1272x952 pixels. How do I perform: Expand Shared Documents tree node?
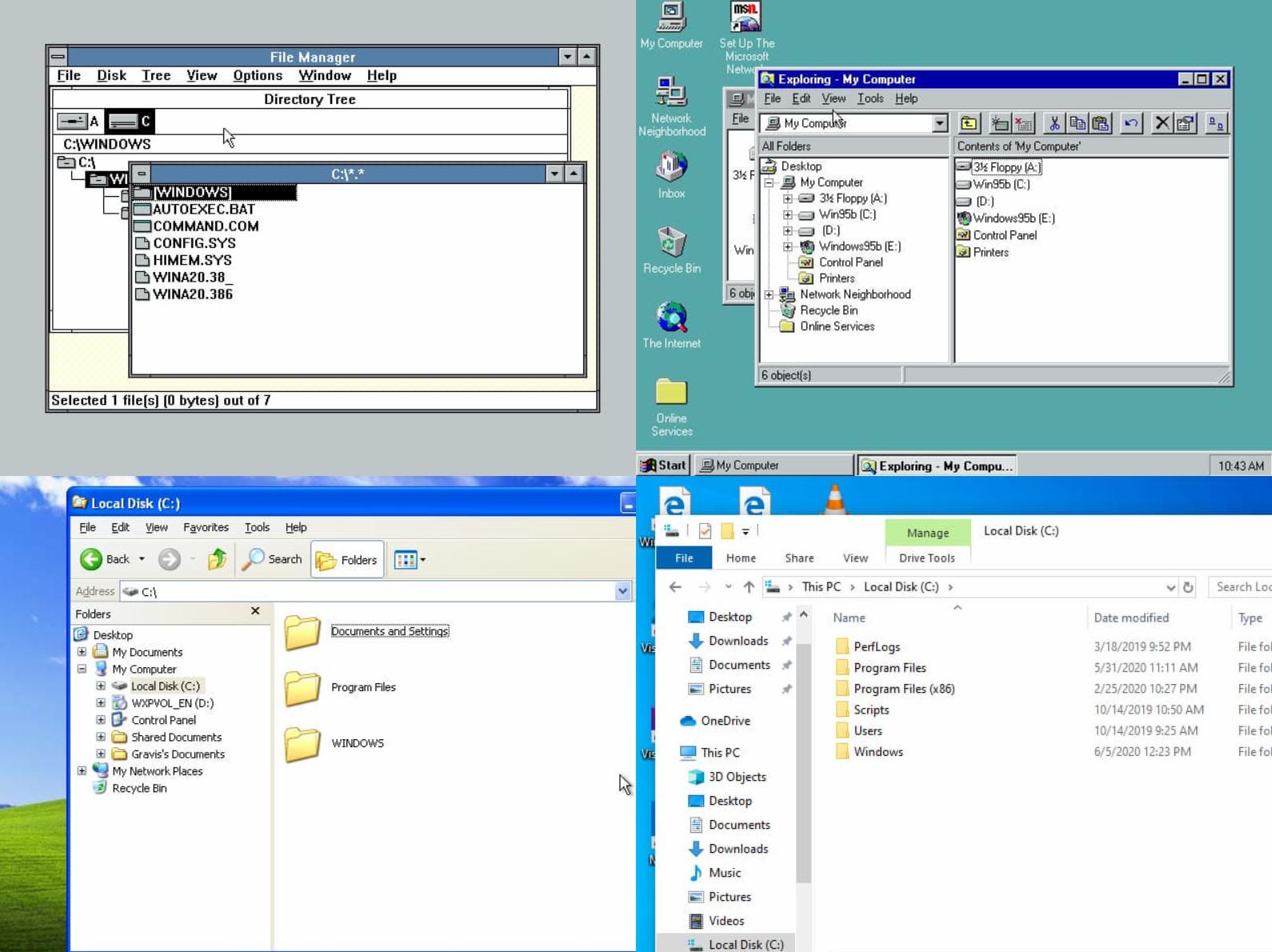tap(101, 737)
